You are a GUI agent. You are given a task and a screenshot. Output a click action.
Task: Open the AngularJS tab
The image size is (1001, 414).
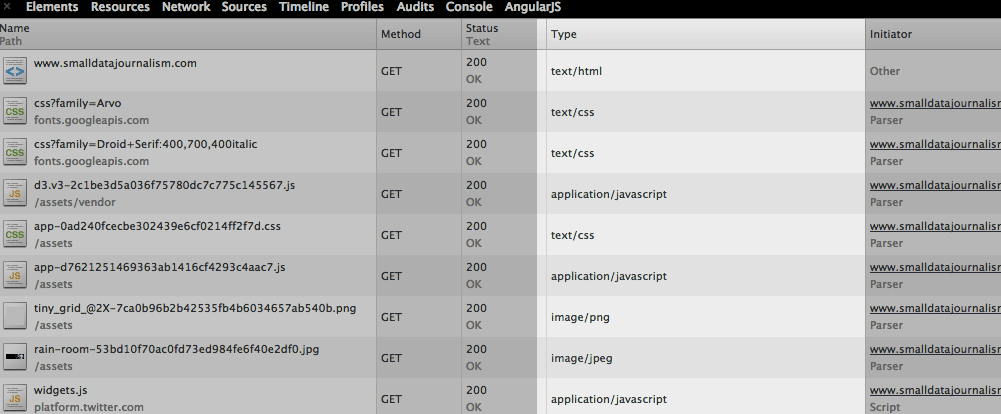(532, 7)
